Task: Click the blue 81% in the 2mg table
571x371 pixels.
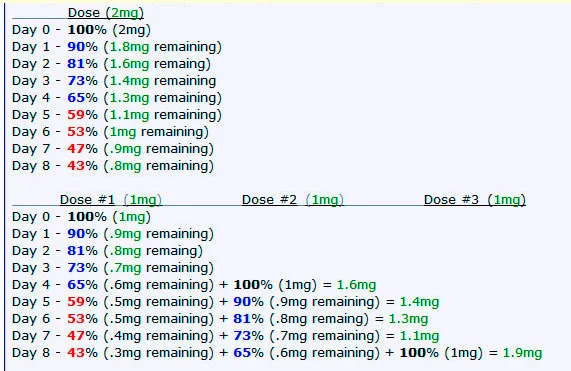Action: 82,63
